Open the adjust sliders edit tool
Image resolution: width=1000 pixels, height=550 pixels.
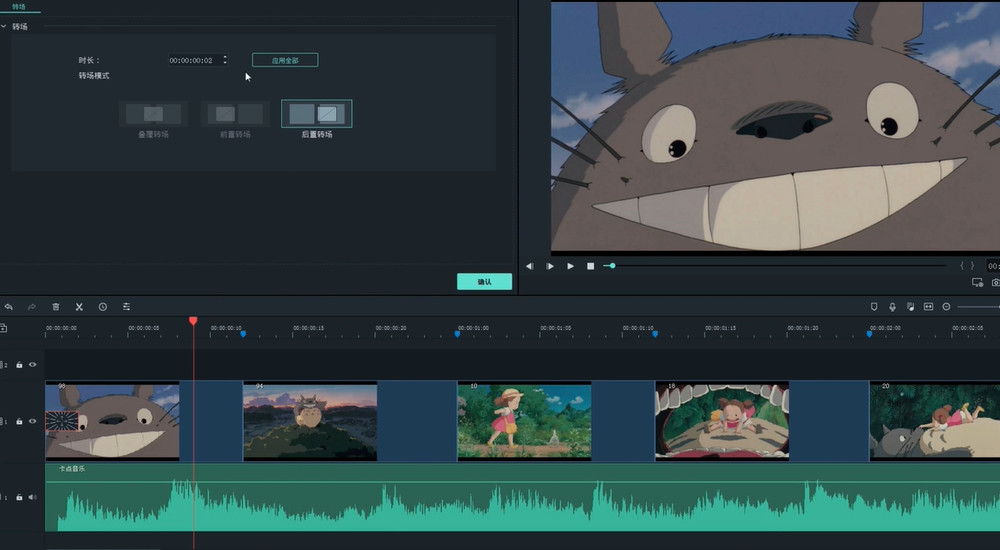(x=127, y=306)
